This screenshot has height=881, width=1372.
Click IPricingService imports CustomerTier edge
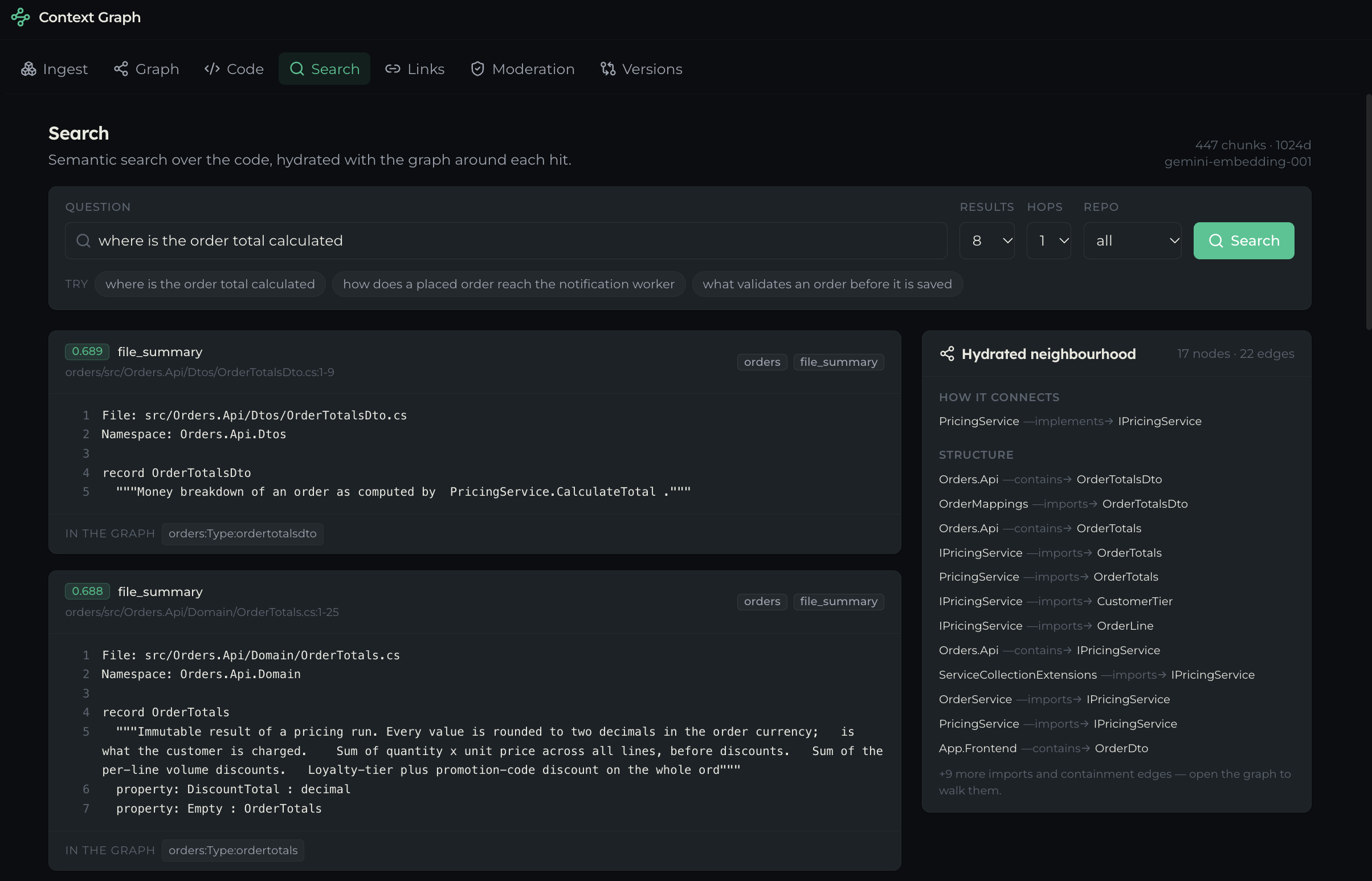click(1056, 601)
